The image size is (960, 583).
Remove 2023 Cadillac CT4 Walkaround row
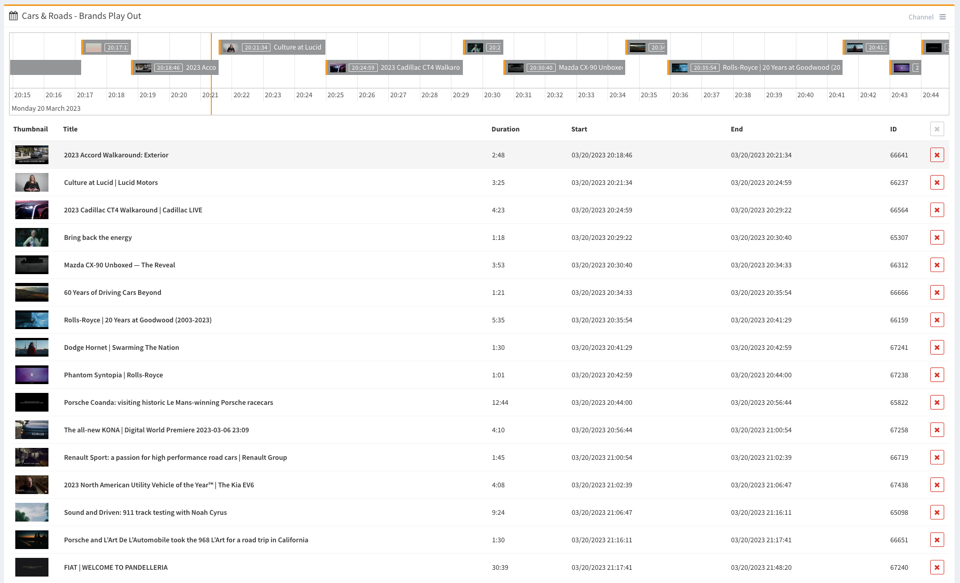tap(936, 210)
